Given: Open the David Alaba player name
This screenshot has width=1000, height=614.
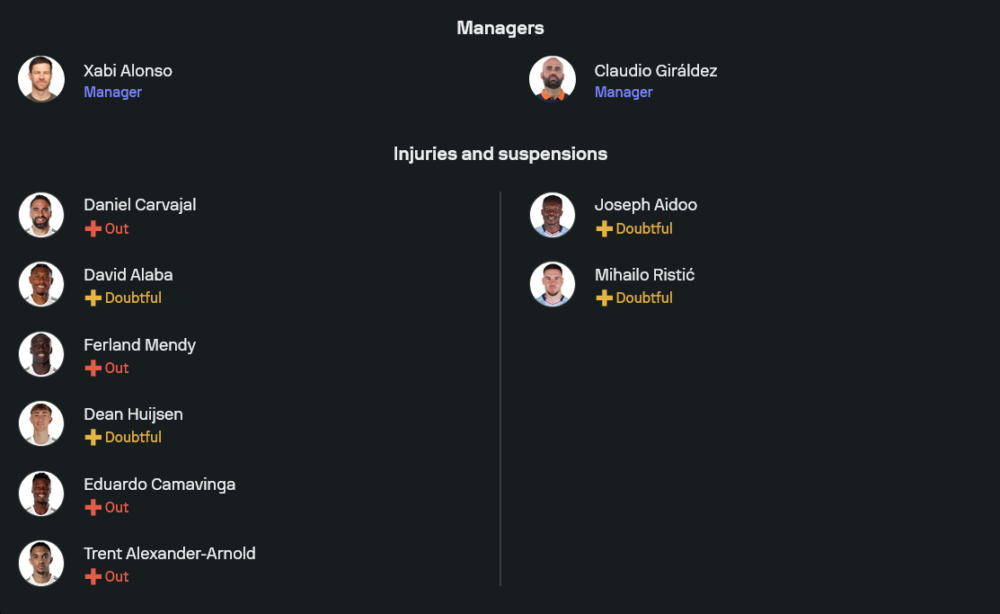Looking at the screenshot, I should (128, 274).
